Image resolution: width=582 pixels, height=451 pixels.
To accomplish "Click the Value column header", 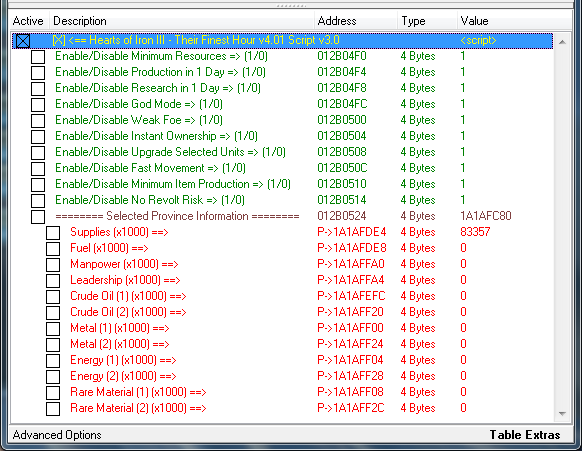I will (514, 21).
